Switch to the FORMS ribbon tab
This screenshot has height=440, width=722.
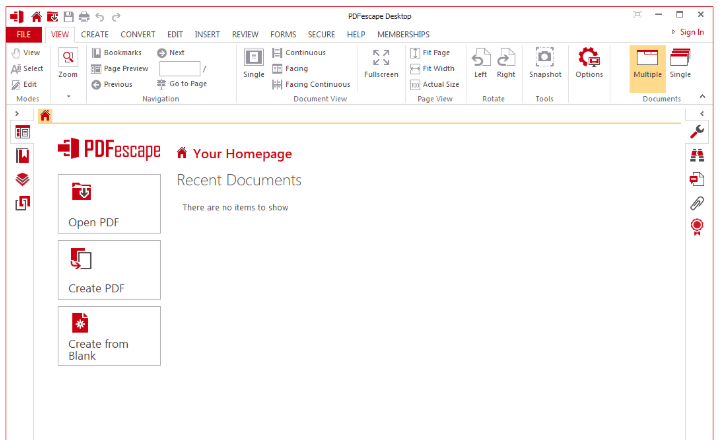coord(283,35)
